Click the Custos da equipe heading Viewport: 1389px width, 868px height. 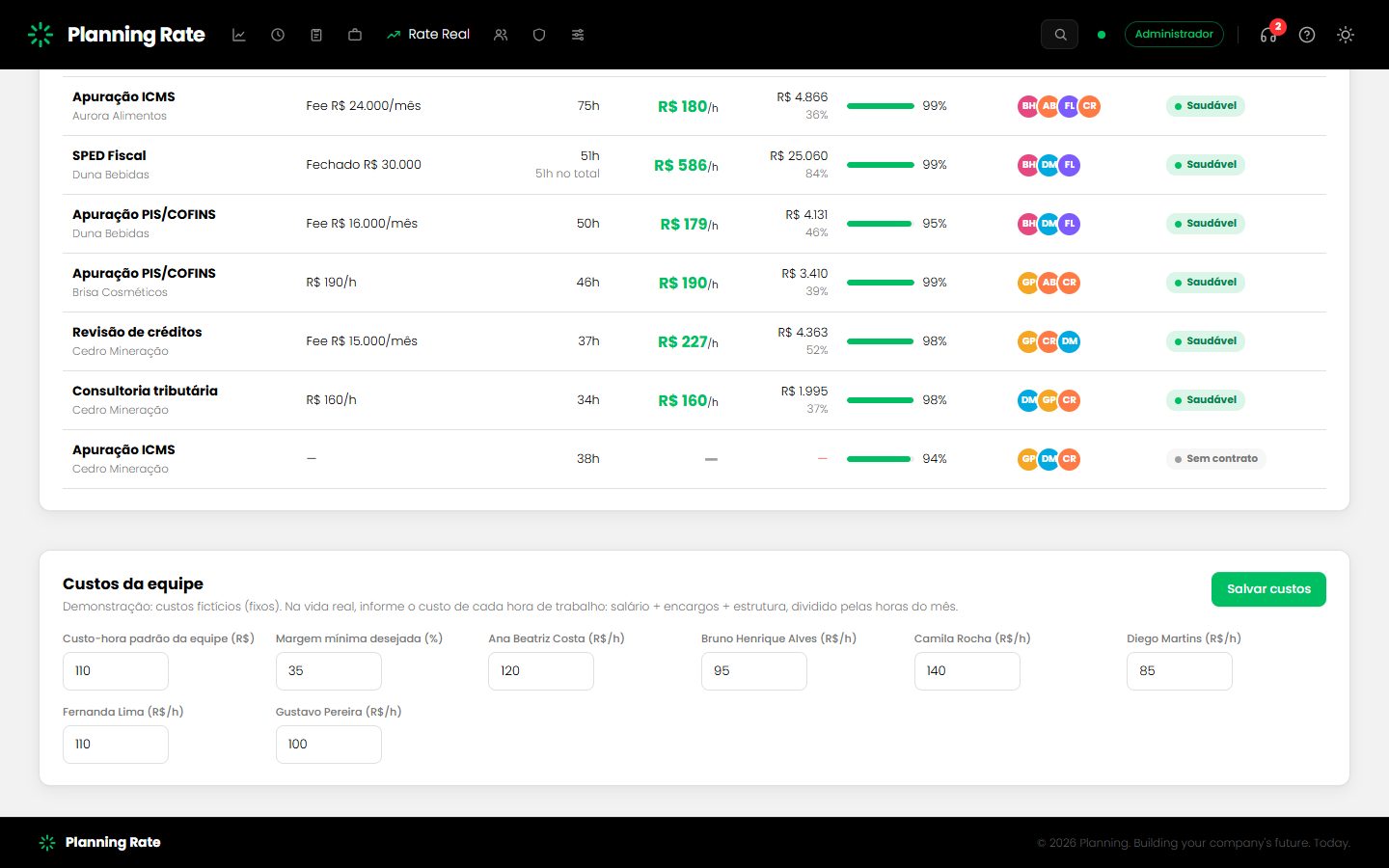coord(133,583)
